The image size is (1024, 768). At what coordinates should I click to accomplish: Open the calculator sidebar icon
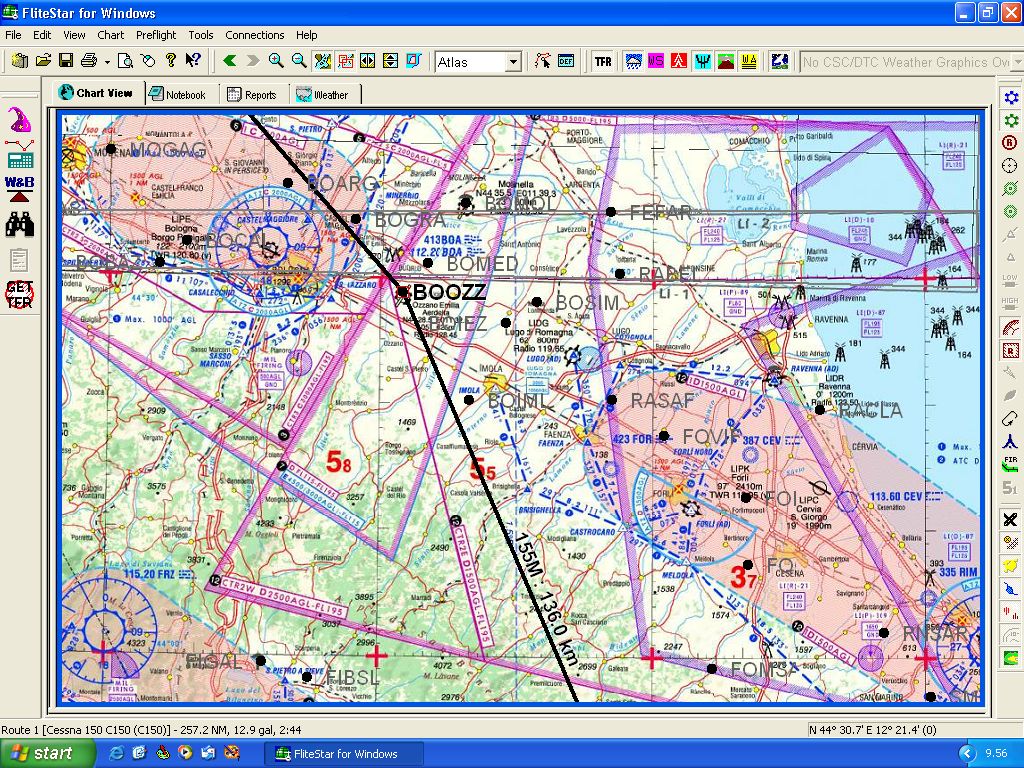pos(20,161)
